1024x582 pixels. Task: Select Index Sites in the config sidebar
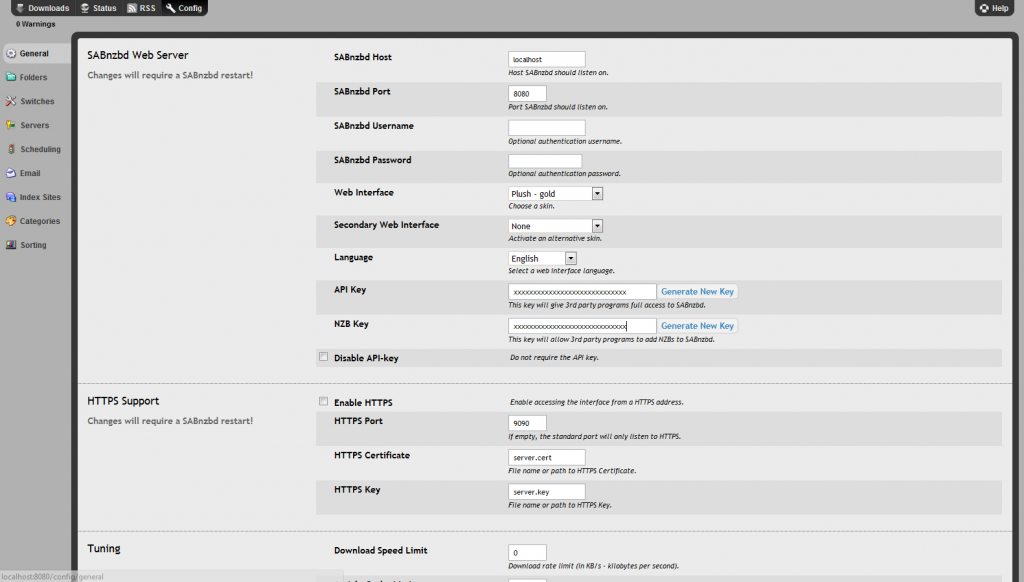[40, 197]
